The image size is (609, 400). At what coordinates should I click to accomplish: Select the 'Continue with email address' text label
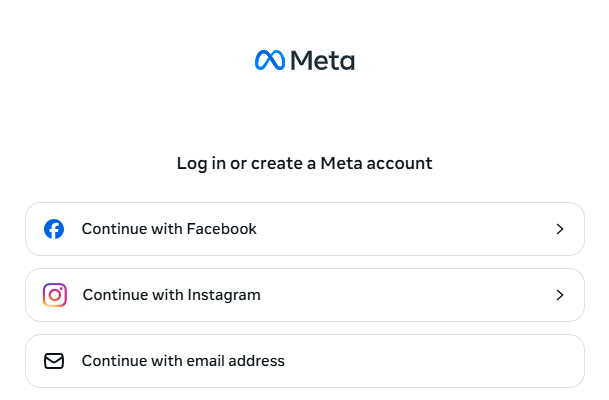point(183,361)
